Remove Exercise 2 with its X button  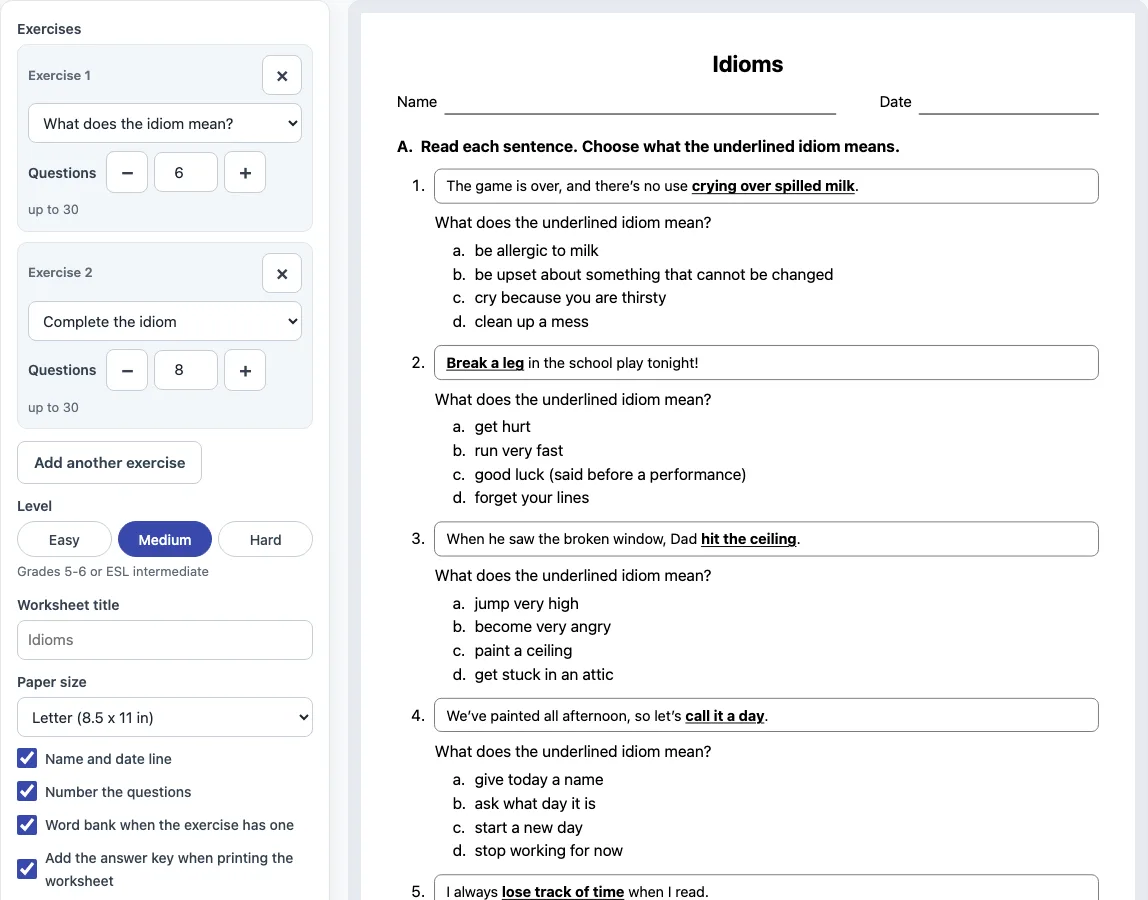pyautogui.click(x=282, y=273)
